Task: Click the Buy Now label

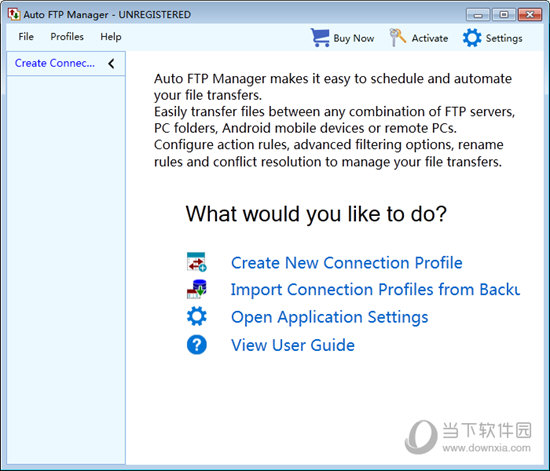Action: pyautogui.click(x=354, y=38)
